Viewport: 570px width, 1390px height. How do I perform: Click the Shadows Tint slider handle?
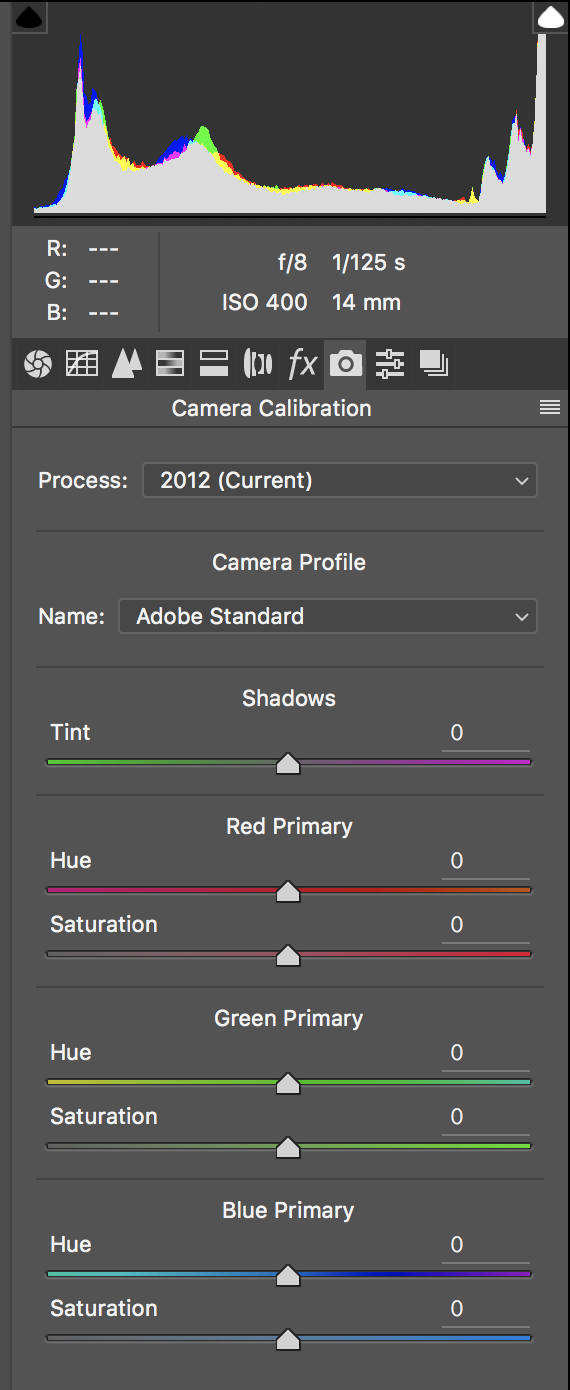pos(288,764)
